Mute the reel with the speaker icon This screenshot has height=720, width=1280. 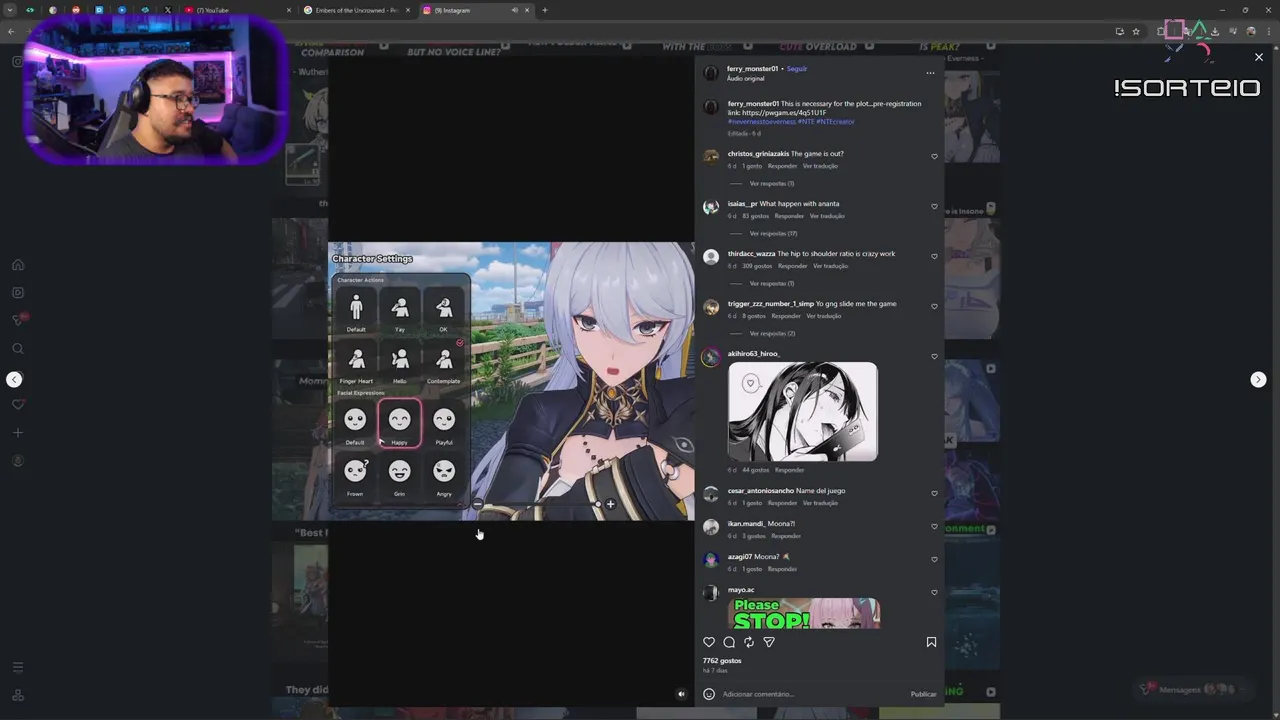681,694
